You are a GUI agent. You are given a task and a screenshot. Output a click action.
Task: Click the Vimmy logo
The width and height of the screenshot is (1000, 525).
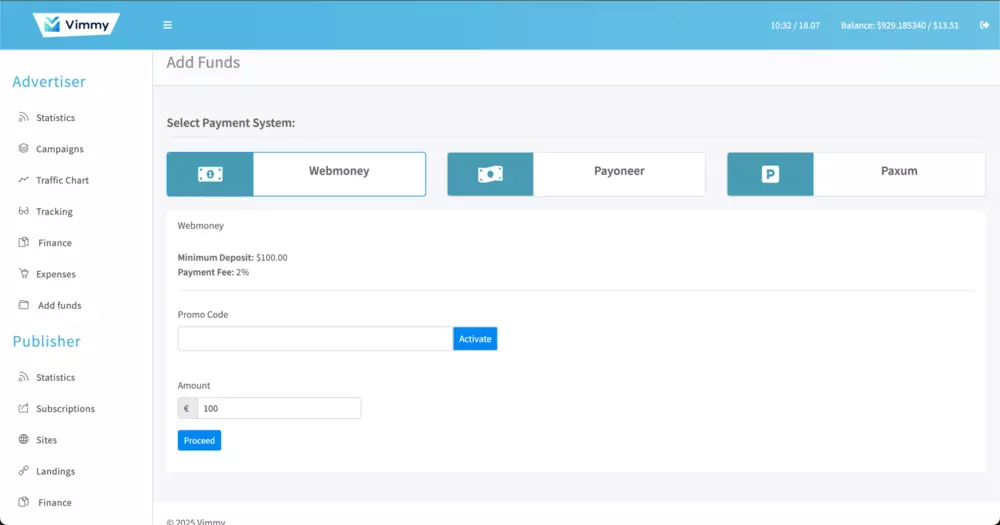click(x=76, y=25)
